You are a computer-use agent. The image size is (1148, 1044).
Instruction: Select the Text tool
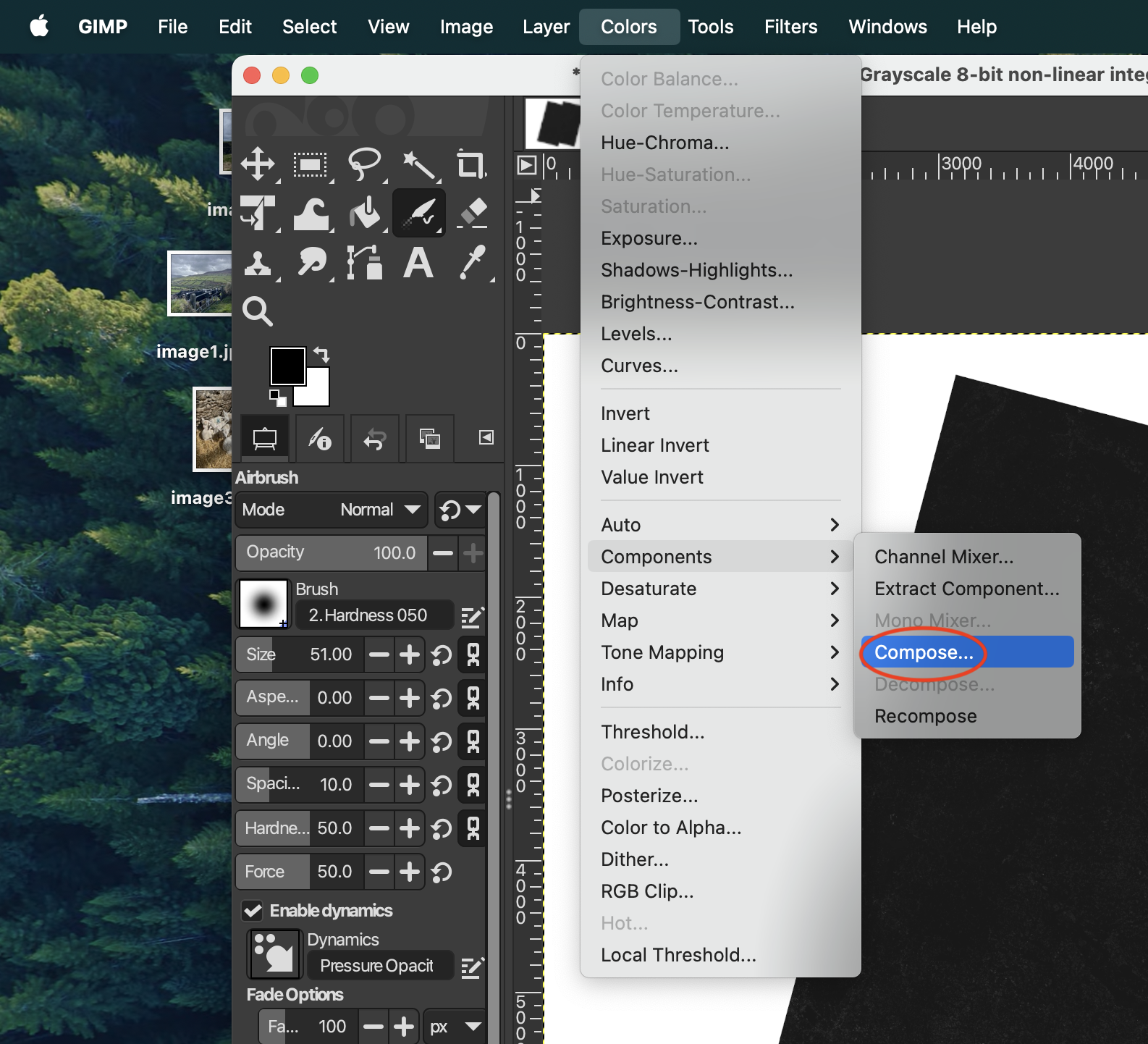[x=418, y=262]
